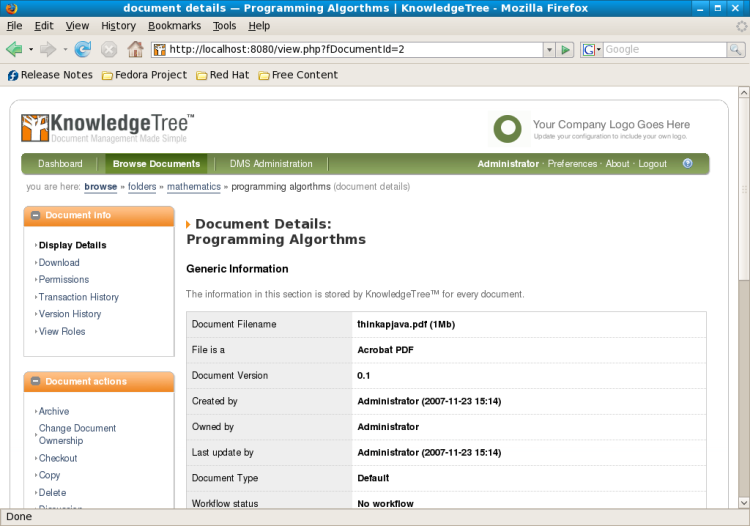This screenshot has height=526, width=750.
Task: Open the URL history dropdown
Action: coord(550,50)
